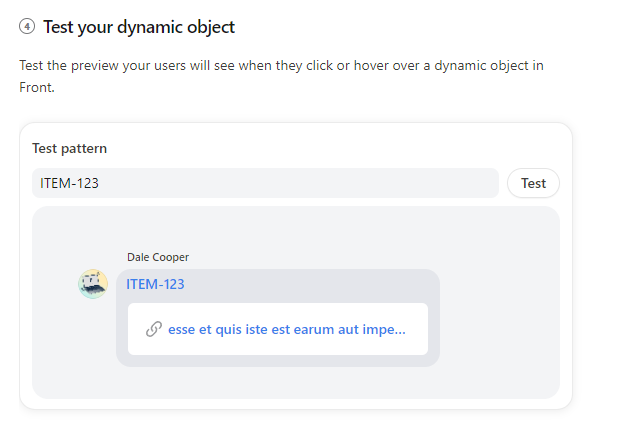This screenshot has width=618, height=433.
Task: Click gray preview area below the message bubble
Action: click(280, 383)
